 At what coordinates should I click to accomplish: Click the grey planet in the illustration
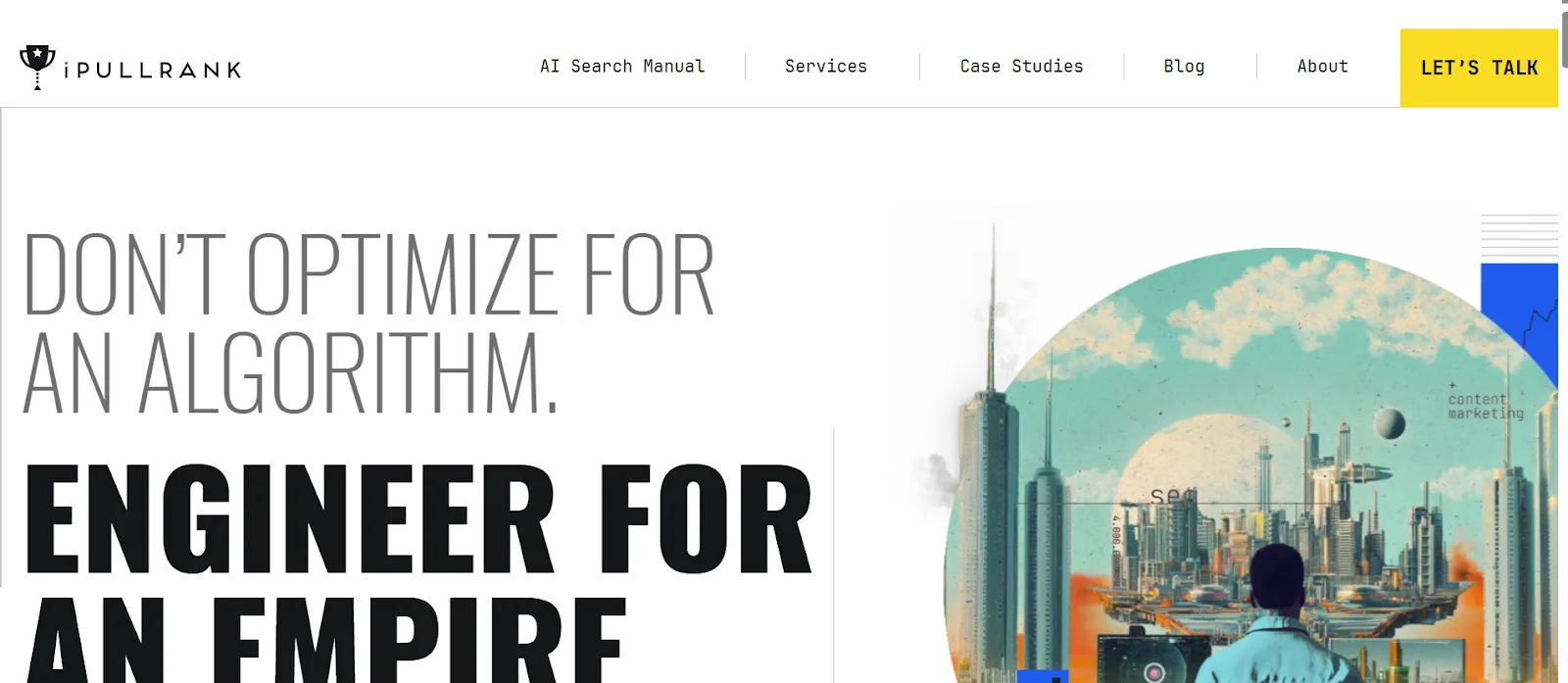point(1390,424)
